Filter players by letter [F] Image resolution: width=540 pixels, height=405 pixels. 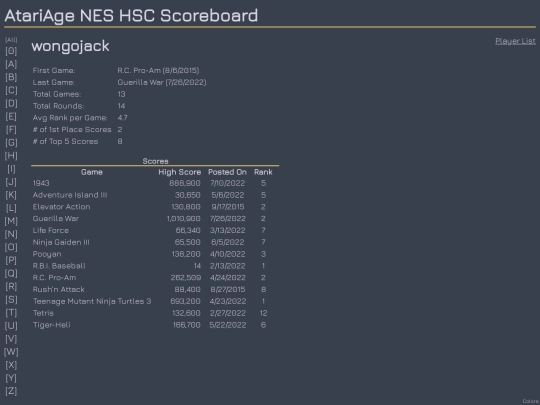coord(11,129)
